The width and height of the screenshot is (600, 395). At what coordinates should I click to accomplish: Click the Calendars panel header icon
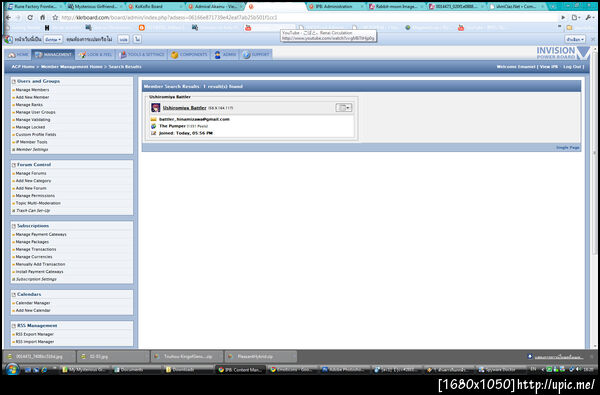(14, 295)
